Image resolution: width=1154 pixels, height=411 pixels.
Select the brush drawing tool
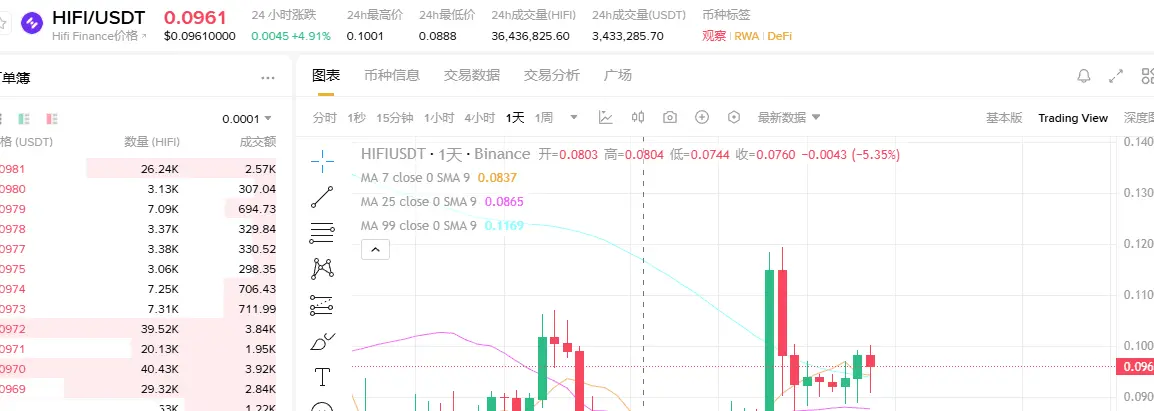click(x=323, y=341)
